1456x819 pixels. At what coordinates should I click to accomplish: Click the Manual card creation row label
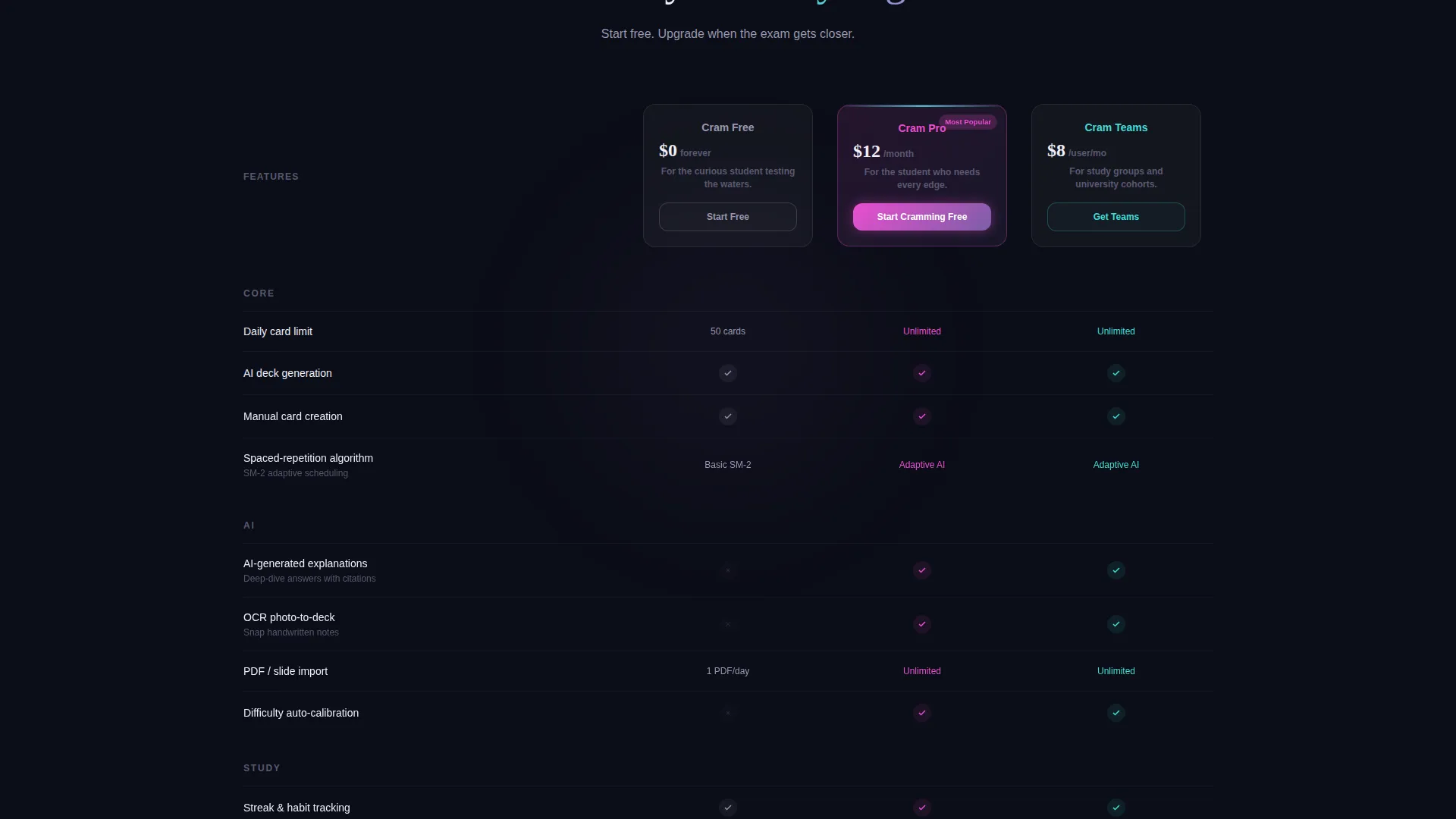point(293,416)
